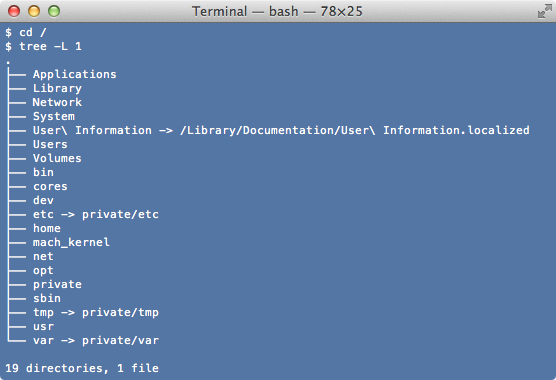The image size is (556, 380).
Task: Click the User\ Information symlink target path
Action: click(x=355, y=130)
